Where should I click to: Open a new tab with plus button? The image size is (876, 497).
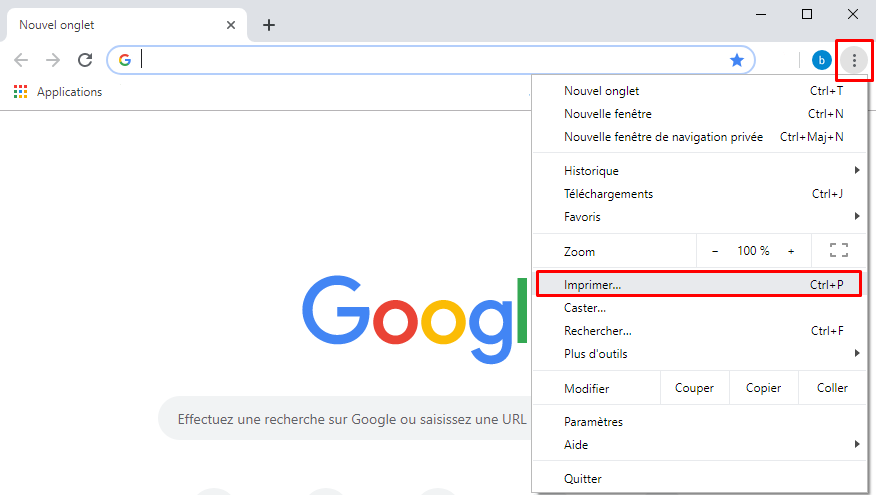pyautogui.click(x=269, y=25)
